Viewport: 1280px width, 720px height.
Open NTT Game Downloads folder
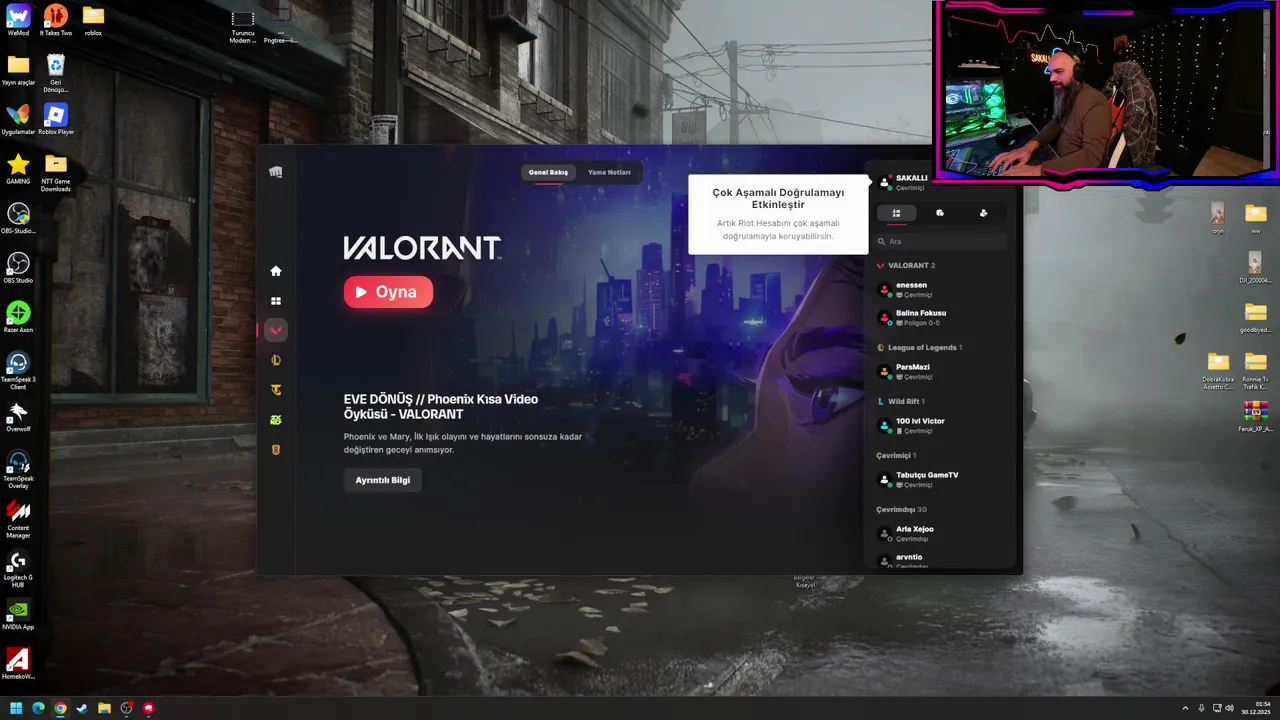pyautogui.click(x=56, y=172)
